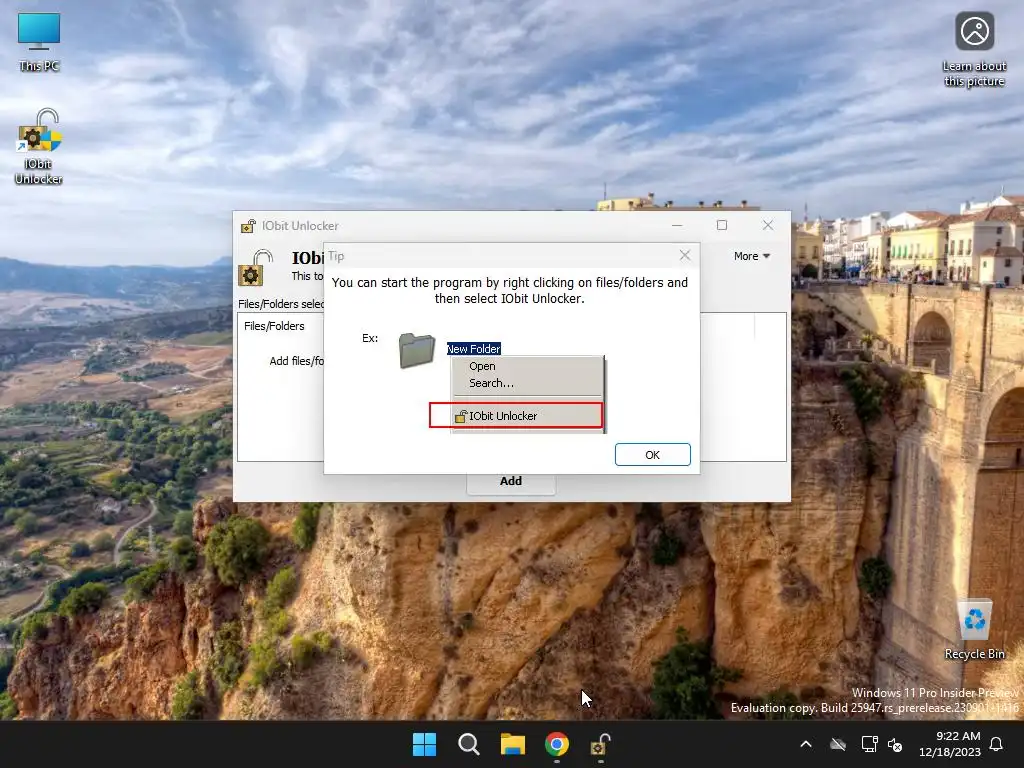
Task: Close the Tip dialog
Action: point(684,255)
